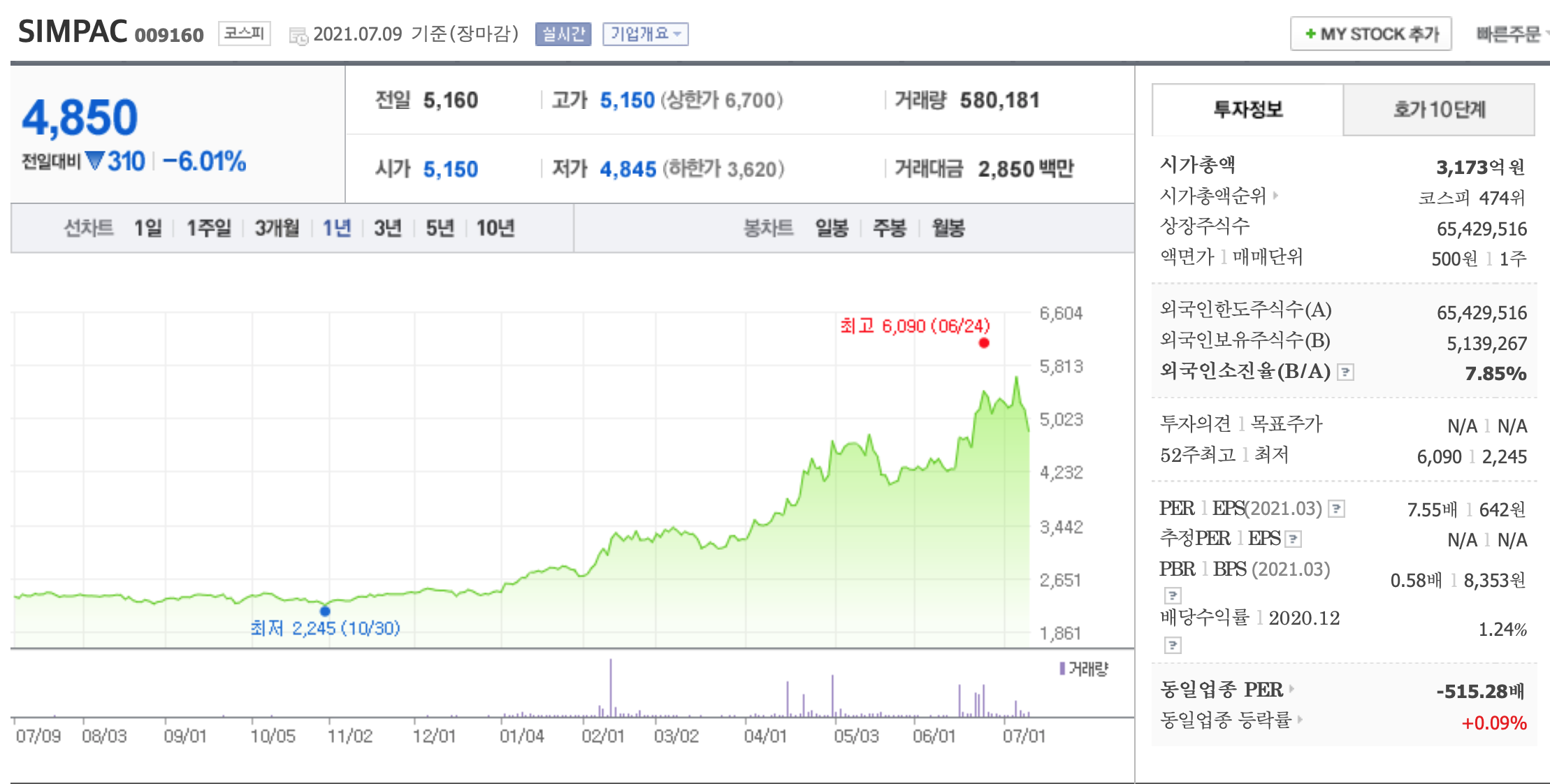Click the 실시간 badge button
Screen dimensions: 1550x784
click(563, 34)
